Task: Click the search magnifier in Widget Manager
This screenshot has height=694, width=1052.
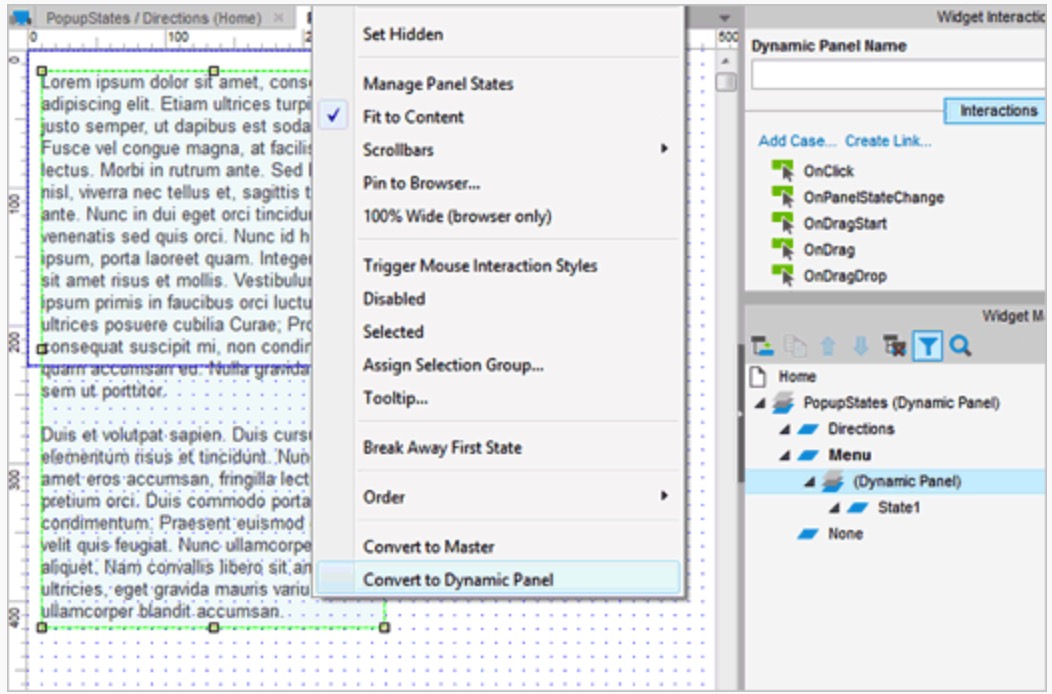Action: (x=960, y=346)
